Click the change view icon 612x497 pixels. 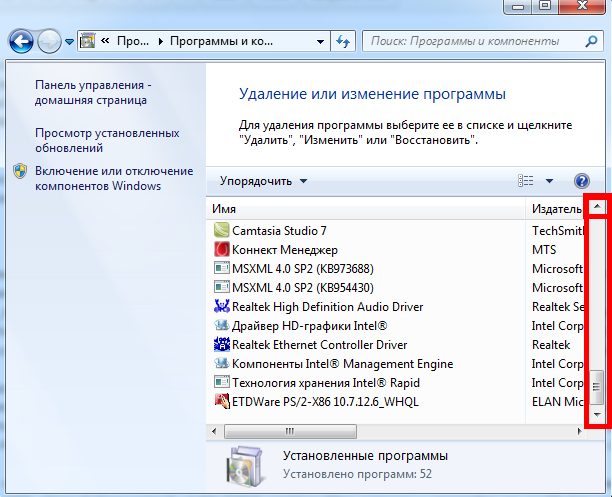[x=525, y=181]
